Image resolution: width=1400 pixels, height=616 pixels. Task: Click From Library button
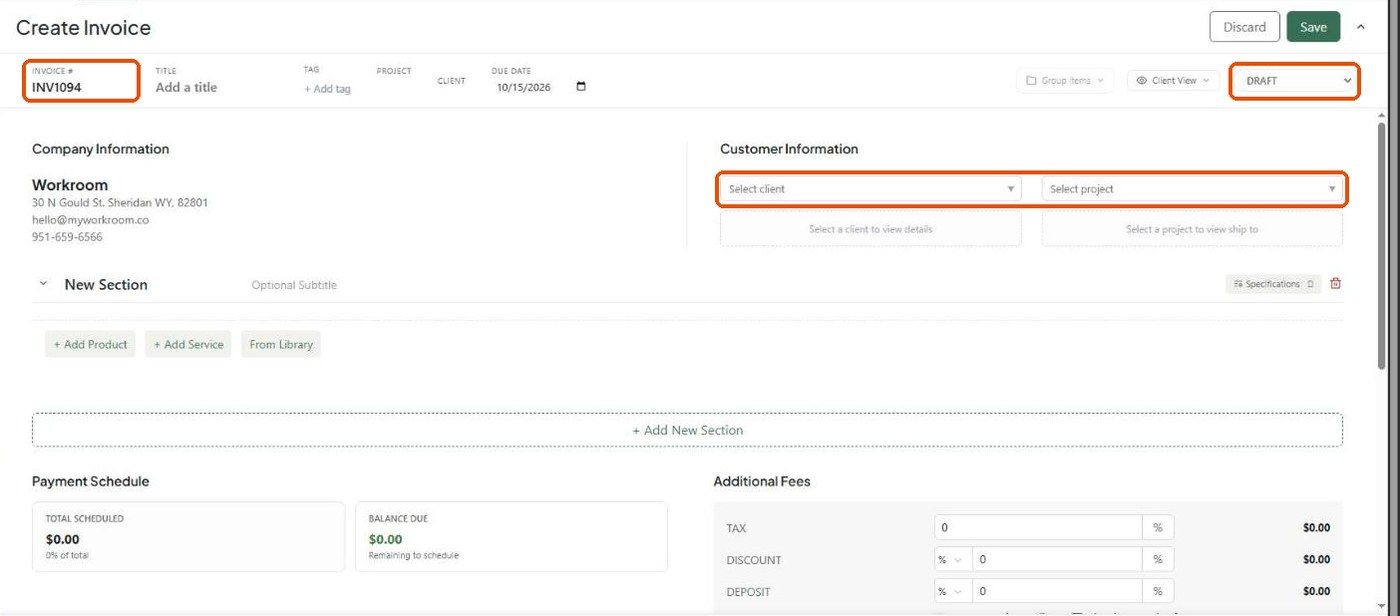(281, 344)
